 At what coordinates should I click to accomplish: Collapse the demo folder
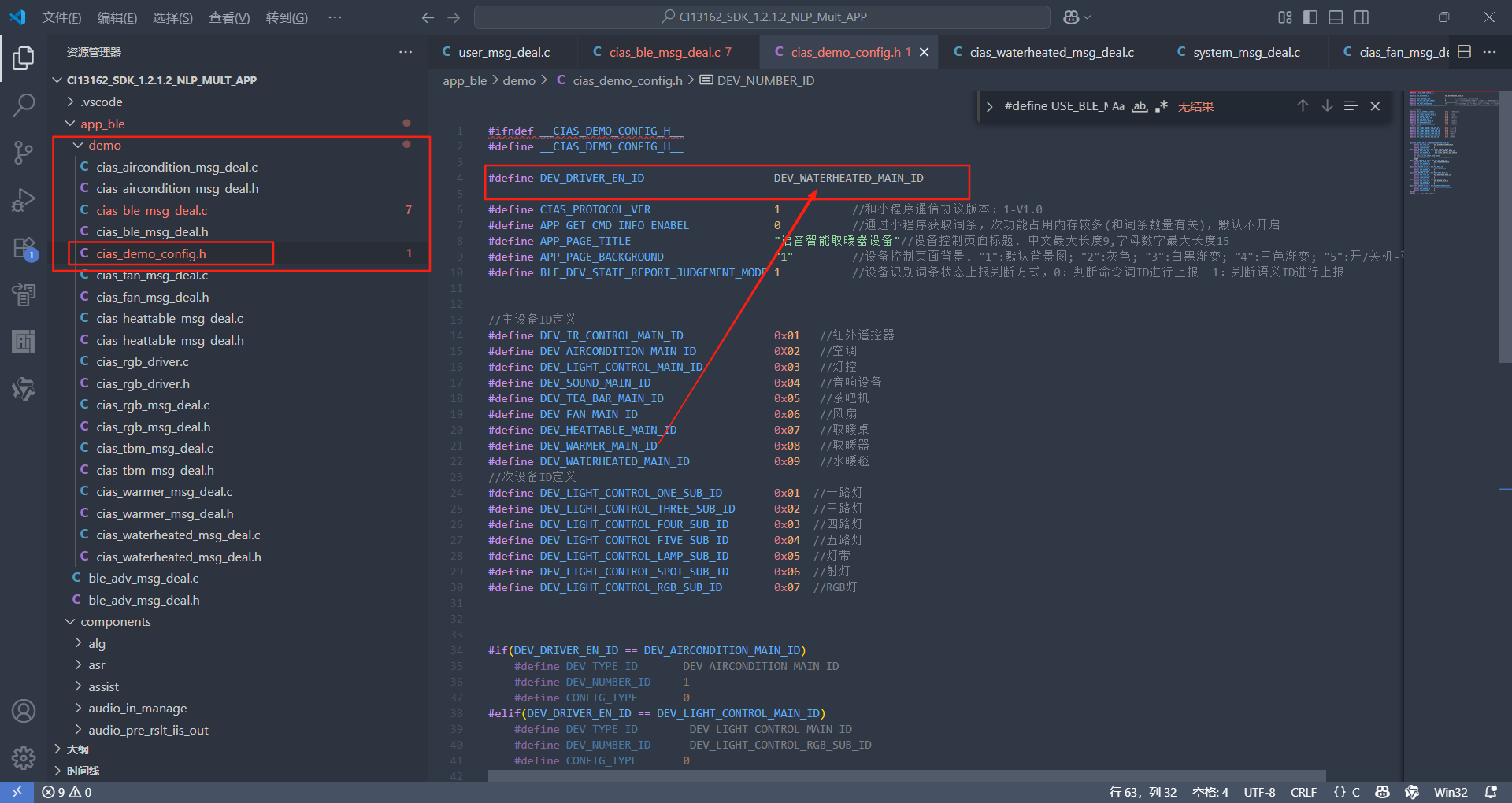point(104,146)
